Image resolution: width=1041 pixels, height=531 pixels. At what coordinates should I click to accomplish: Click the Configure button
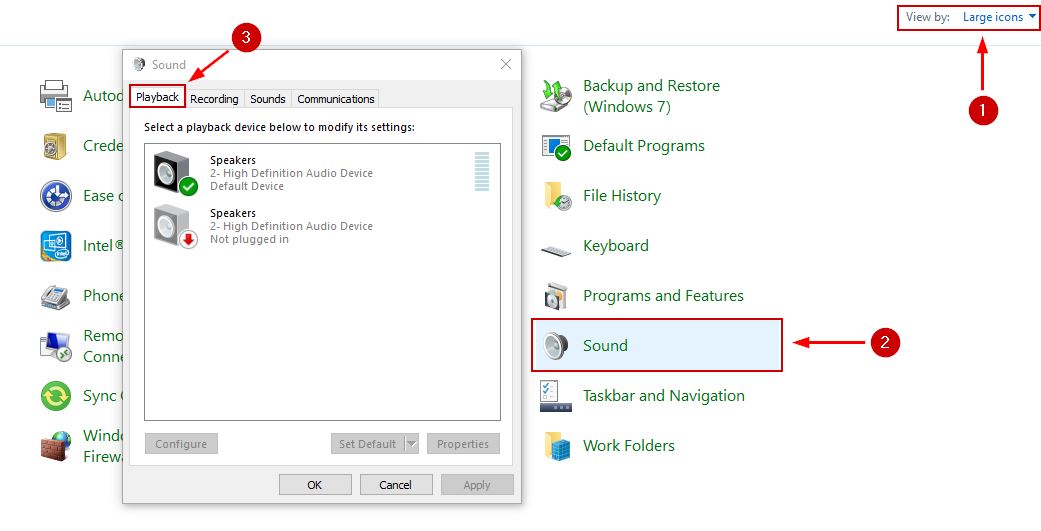point(181,444)
